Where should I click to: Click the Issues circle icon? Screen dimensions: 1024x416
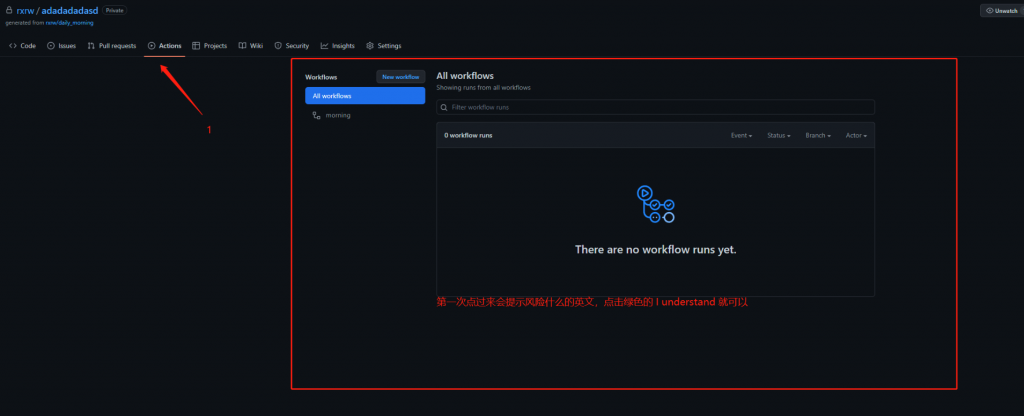51,46
